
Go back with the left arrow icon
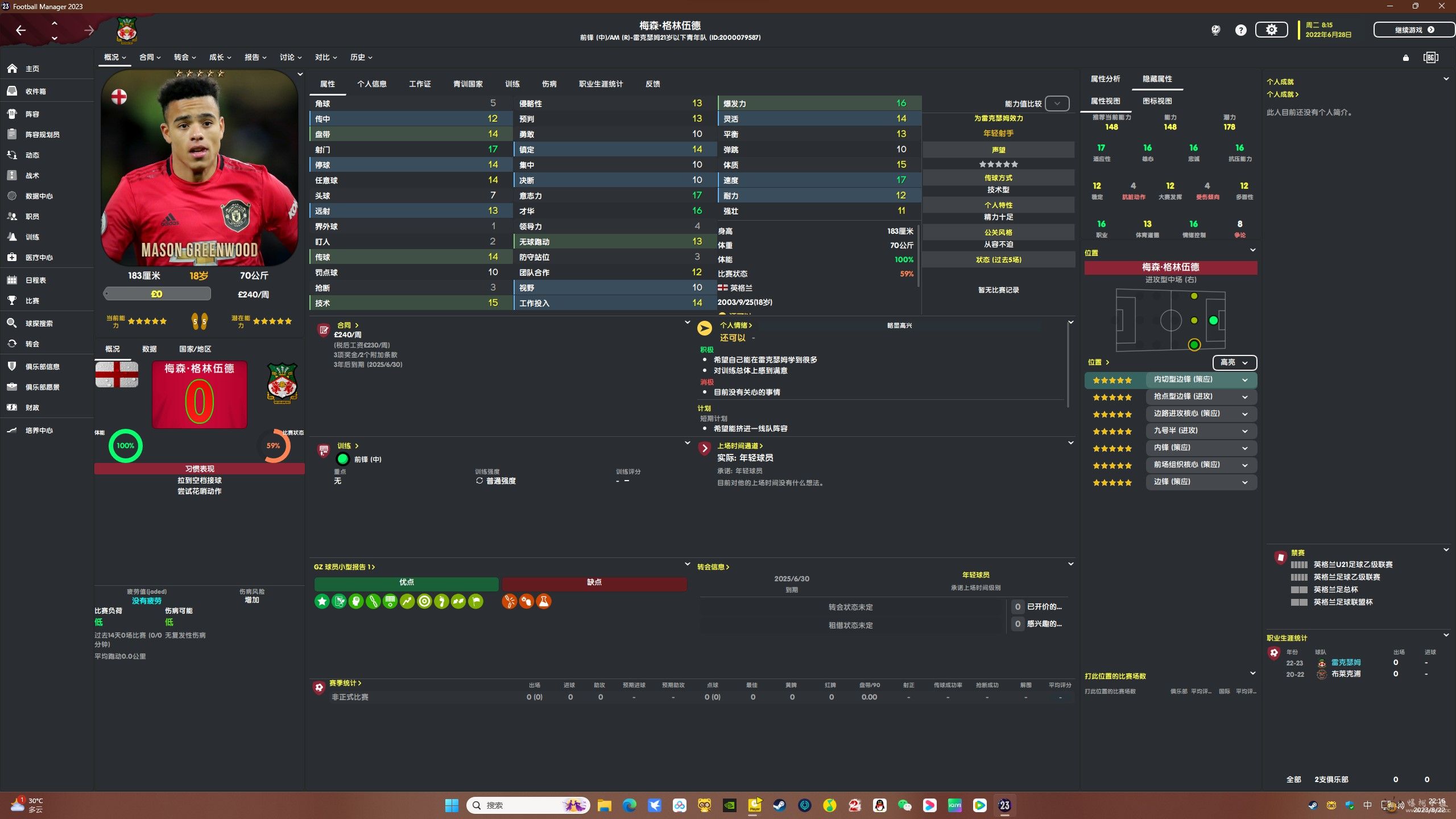[x=21, y=30]
